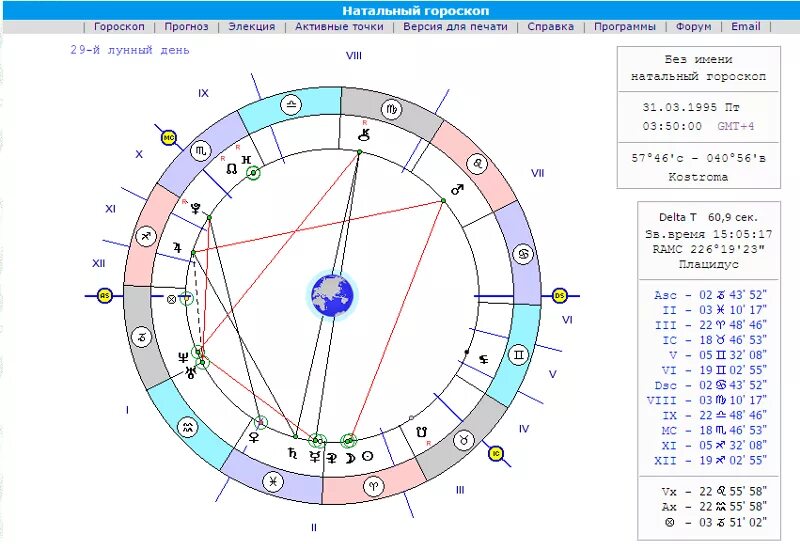Click the Asc row in house table
The width and height of the screenshot is (800, 544).
point(710,295)
